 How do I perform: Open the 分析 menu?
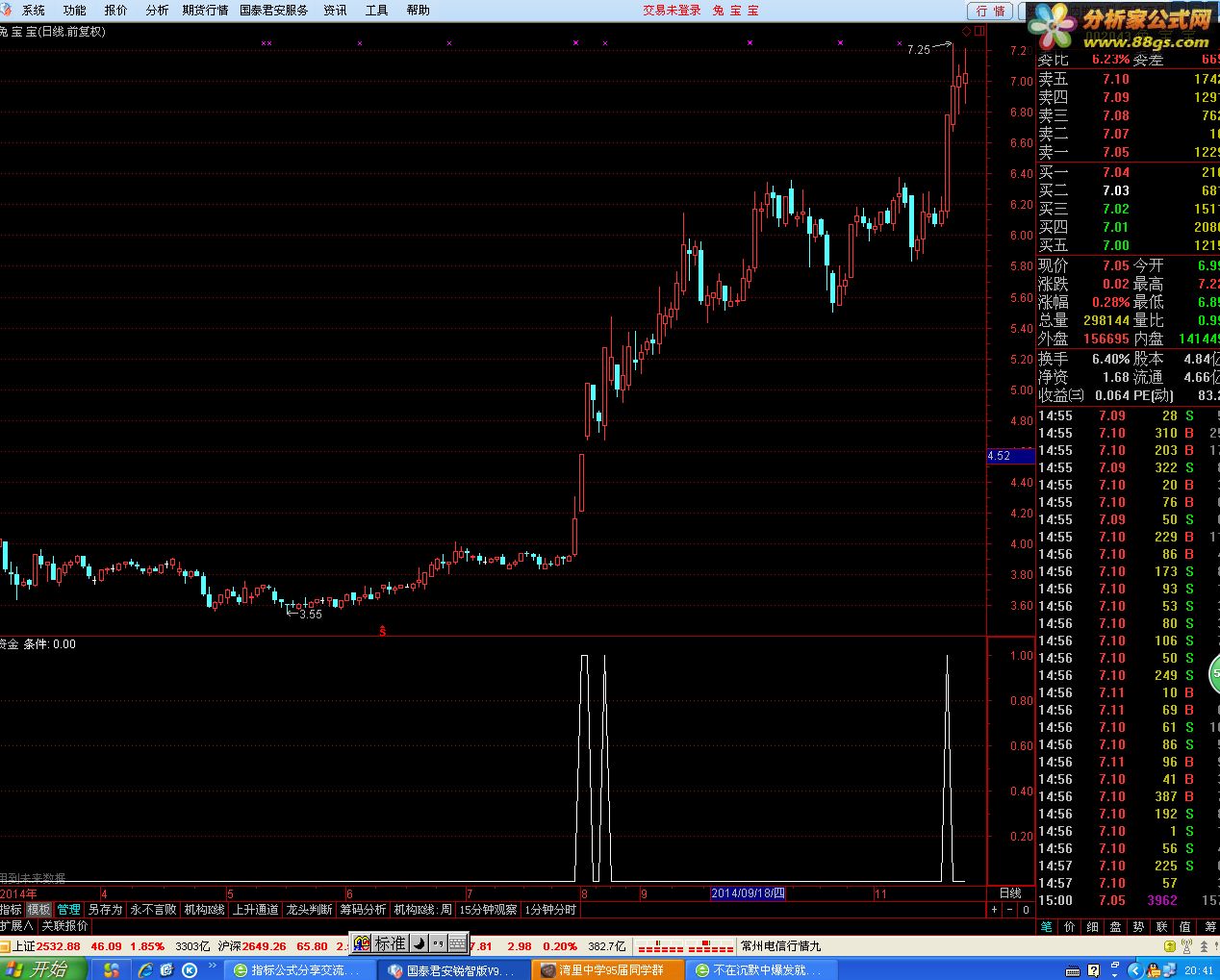[157, 11]
